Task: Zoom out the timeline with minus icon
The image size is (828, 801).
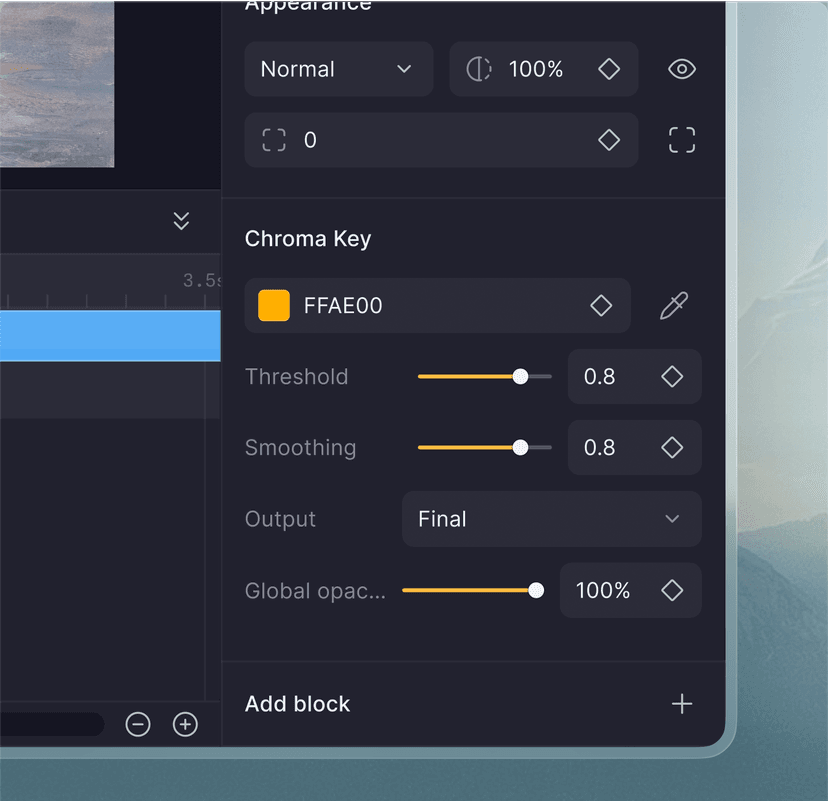Action: (138, 724)
